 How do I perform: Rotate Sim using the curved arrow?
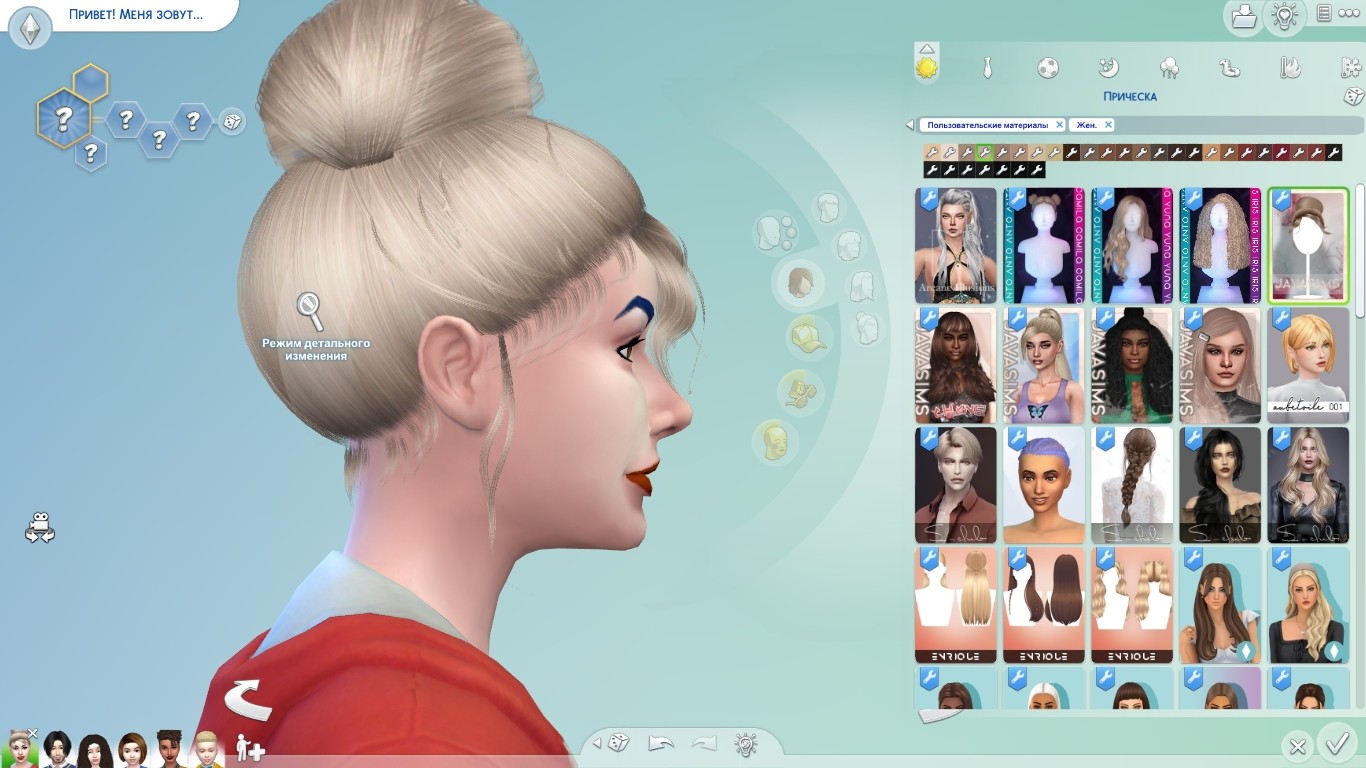coord(247,699)
